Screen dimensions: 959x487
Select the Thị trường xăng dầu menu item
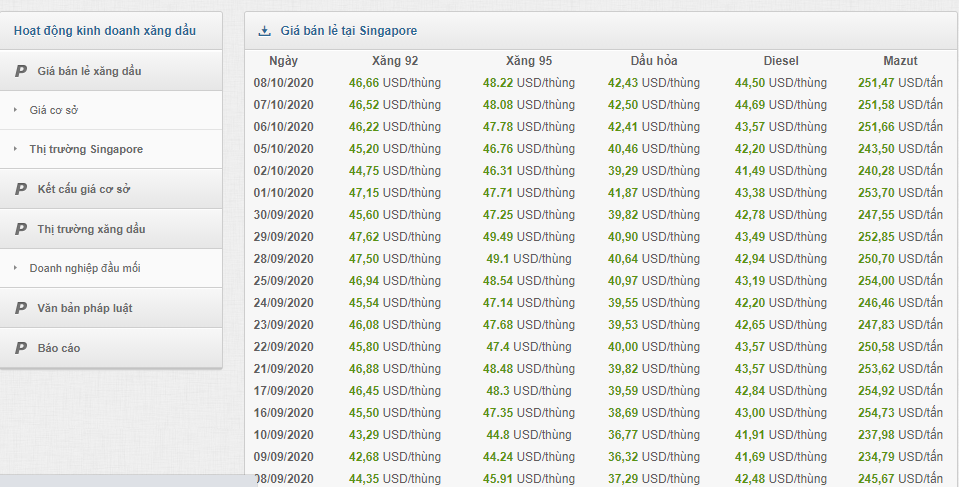click(x=91, y=229)
